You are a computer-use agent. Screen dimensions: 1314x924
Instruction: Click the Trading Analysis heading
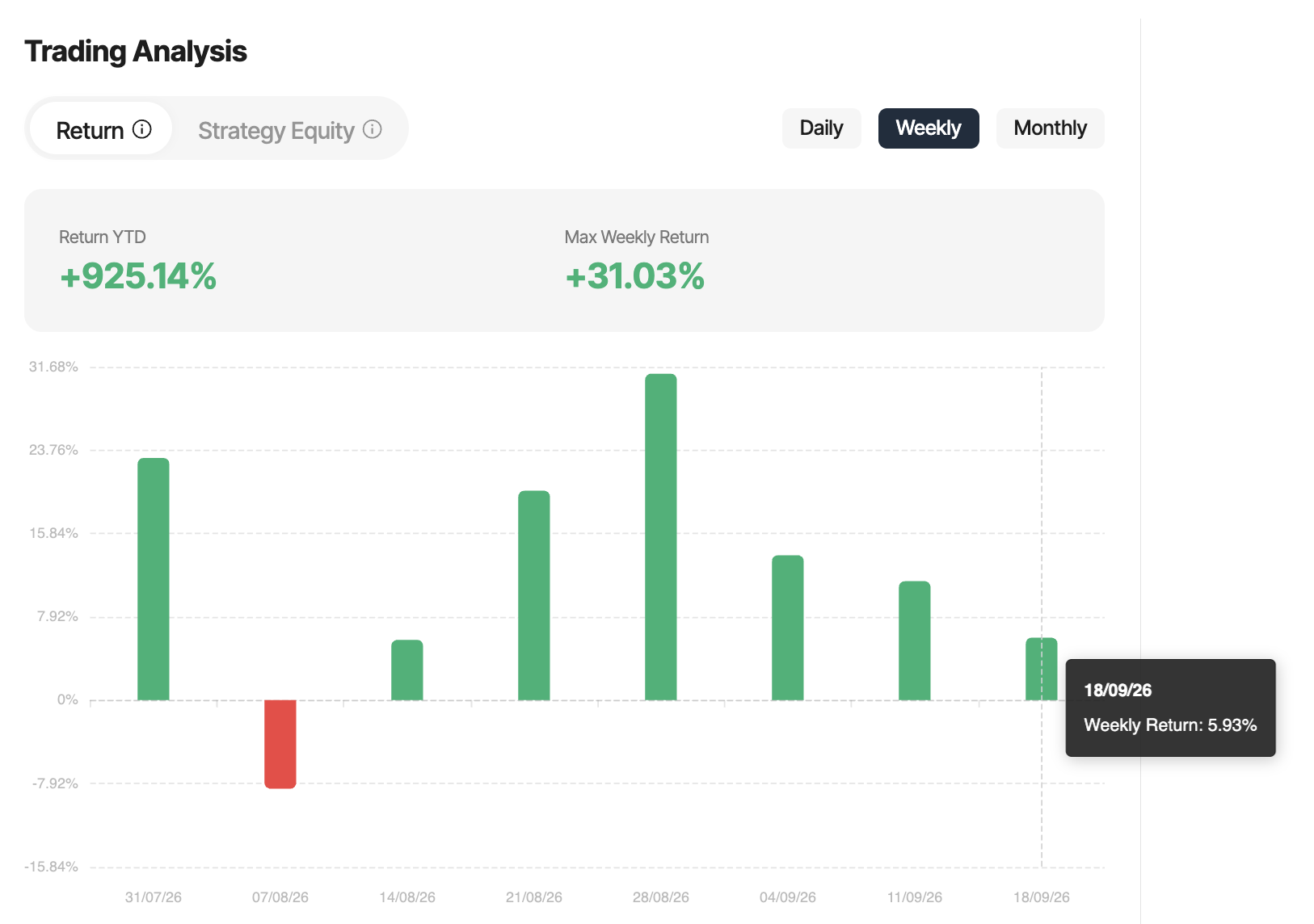[136, 52]
